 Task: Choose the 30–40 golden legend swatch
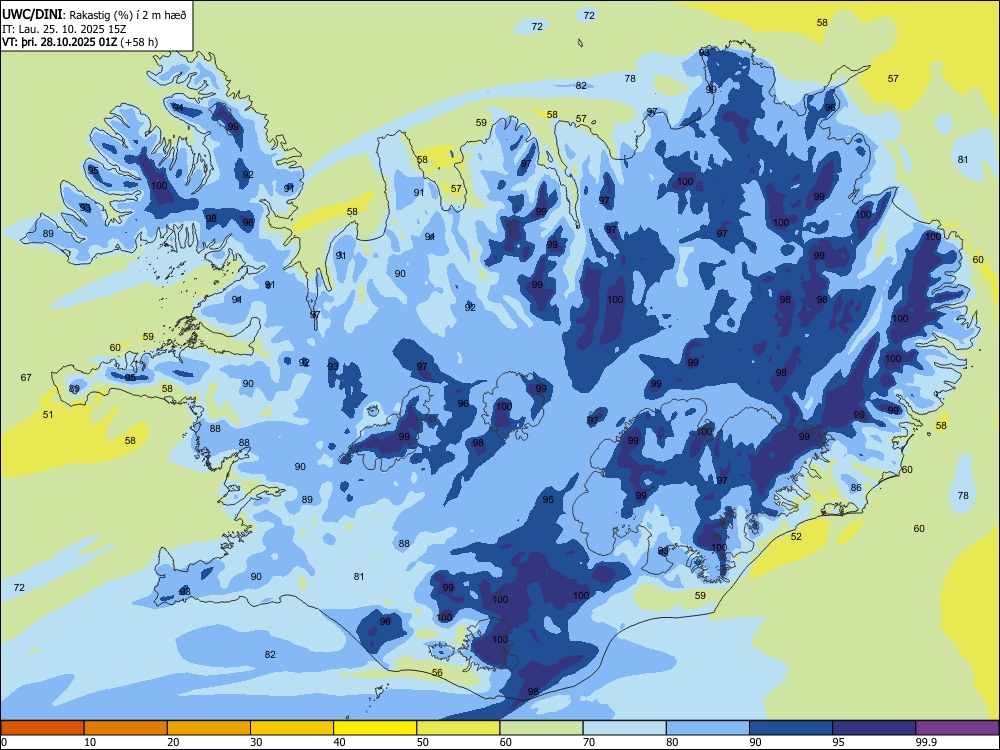[292, 728]
